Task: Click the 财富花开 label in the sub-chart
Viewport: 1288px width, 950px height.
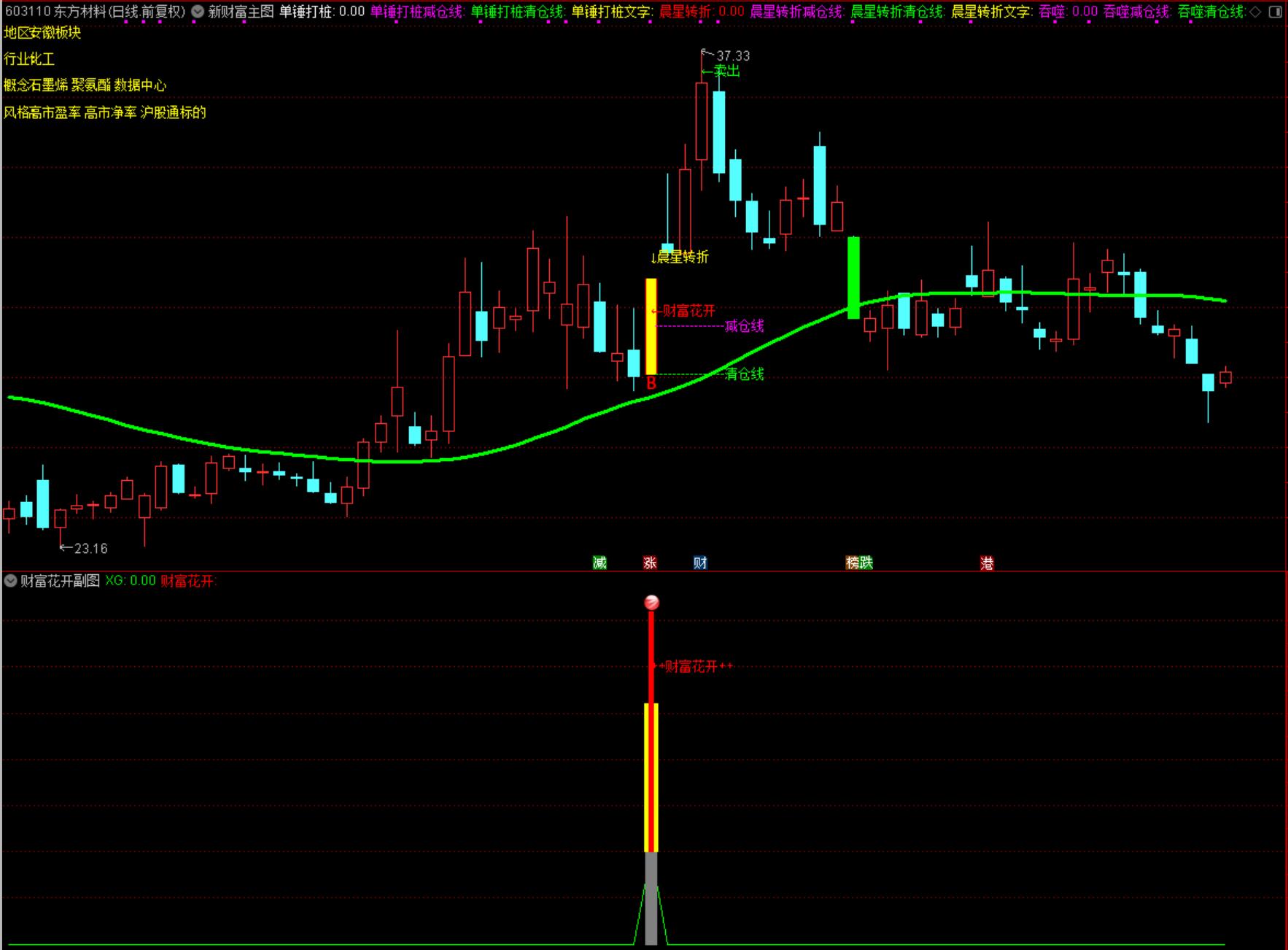Action: (691, 666)
